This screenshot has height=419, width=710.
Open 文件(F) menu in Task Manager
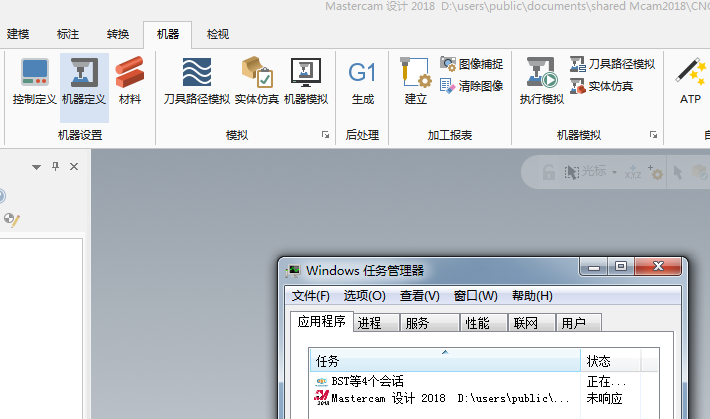tap(311, 296)
